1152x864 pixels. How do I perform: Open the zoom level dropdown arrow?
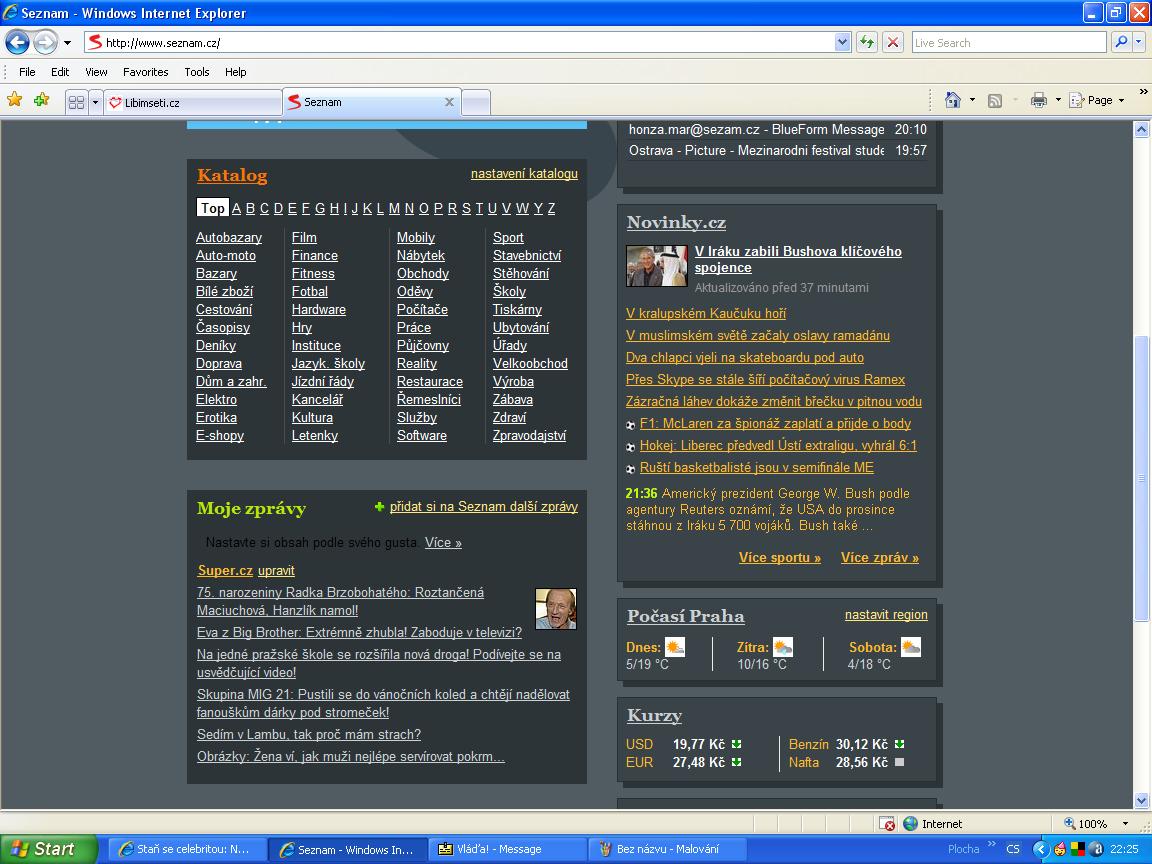(x=1125, y=824)
